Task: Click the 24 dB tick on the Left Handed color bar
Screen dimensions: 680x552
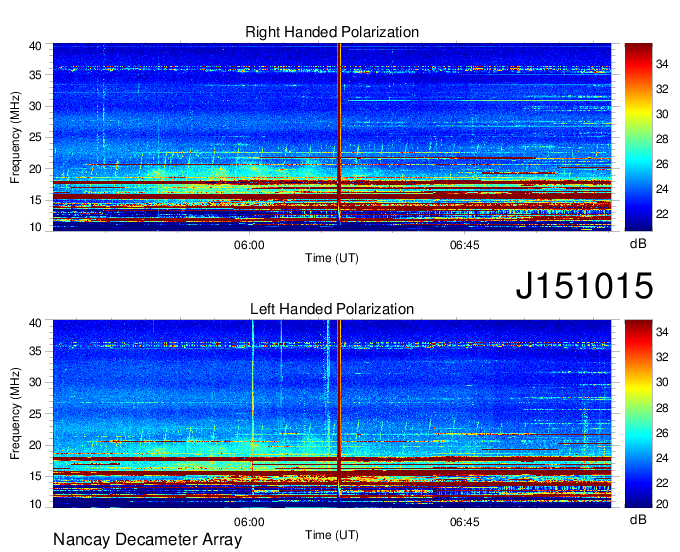Action: tap(662, 458)
